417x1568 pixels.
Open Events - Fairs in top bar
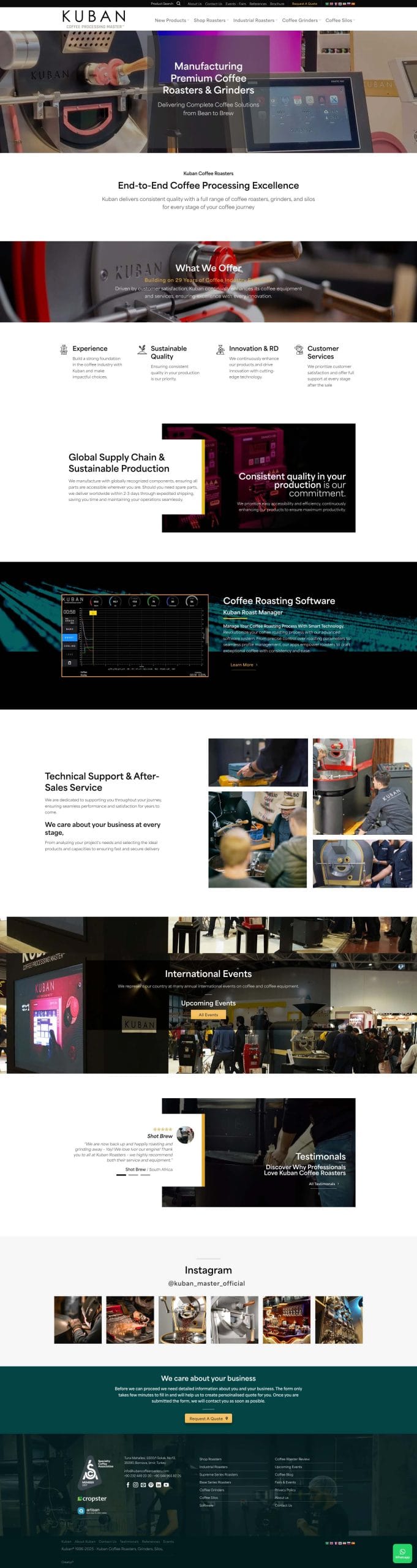(236, 4)
